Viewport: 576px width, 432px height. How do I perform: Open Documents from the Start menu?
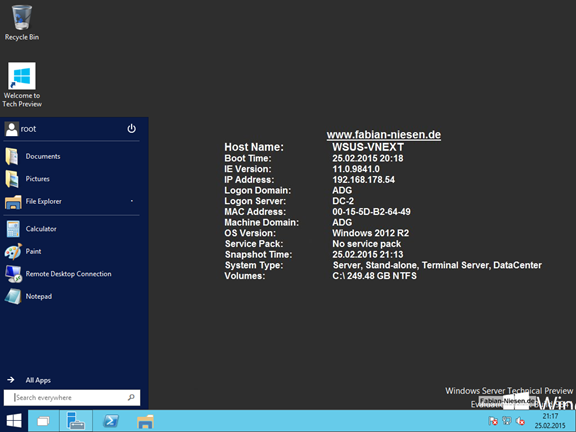click(72, 156)
